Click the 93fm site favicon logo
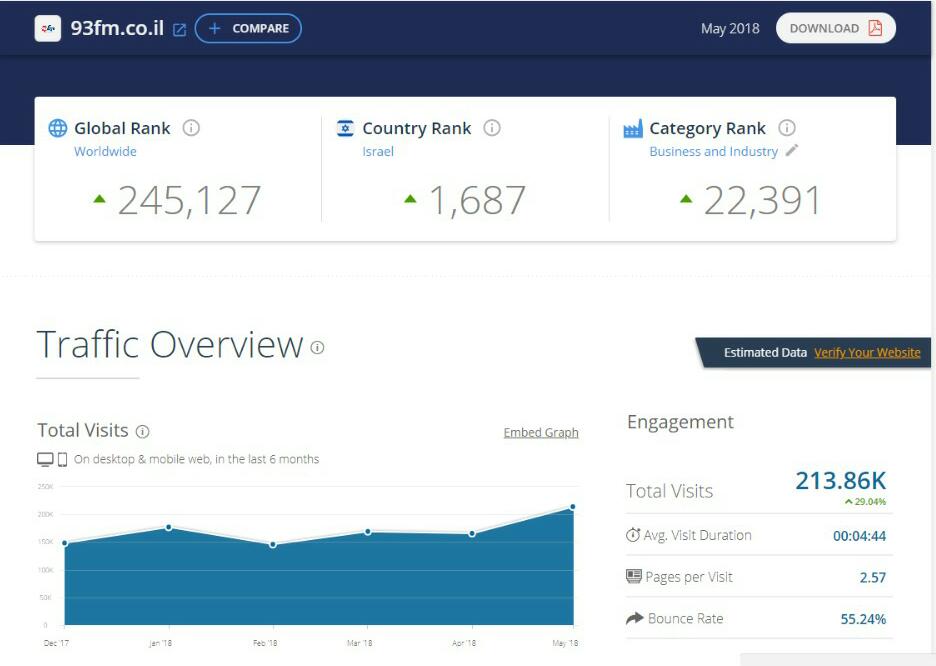The image size is (936, 666). 47,28
